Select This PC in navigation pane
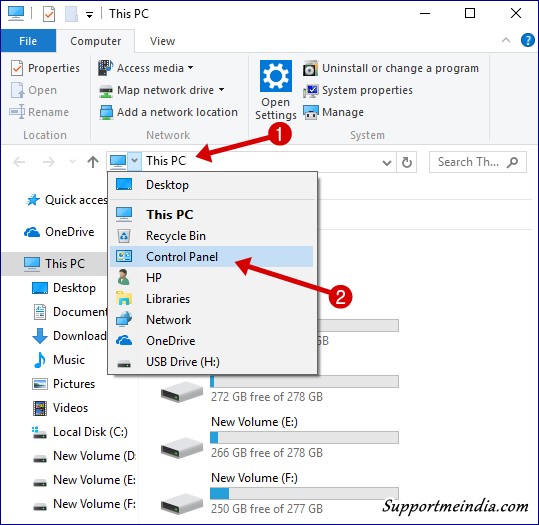 point(54,264)
